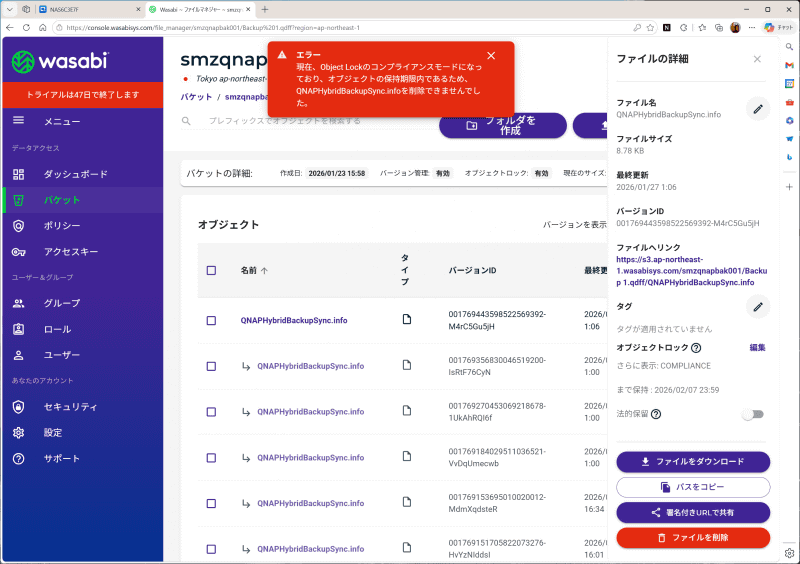Sort by 名前 column arrow
The image size is (800, 564).
tap(264, 271)
